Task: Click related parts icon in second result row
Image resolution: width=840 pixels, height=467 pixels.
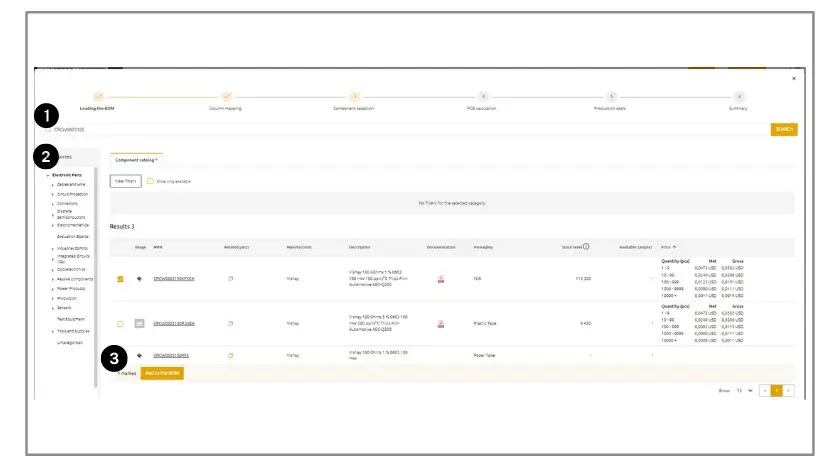Action: (231, 323)
